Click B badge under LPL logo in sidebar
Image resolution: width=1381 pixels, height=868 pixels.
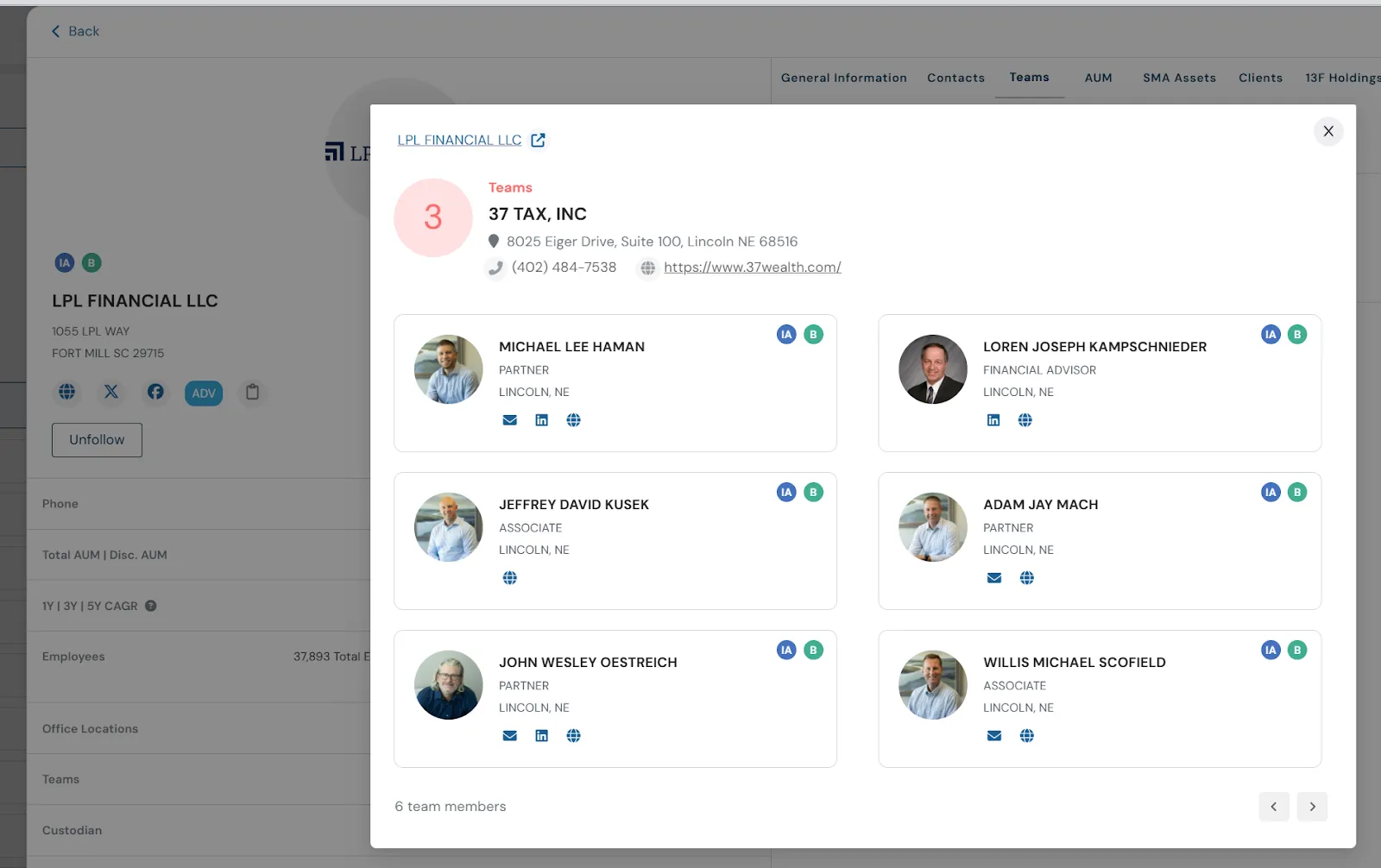91,263
